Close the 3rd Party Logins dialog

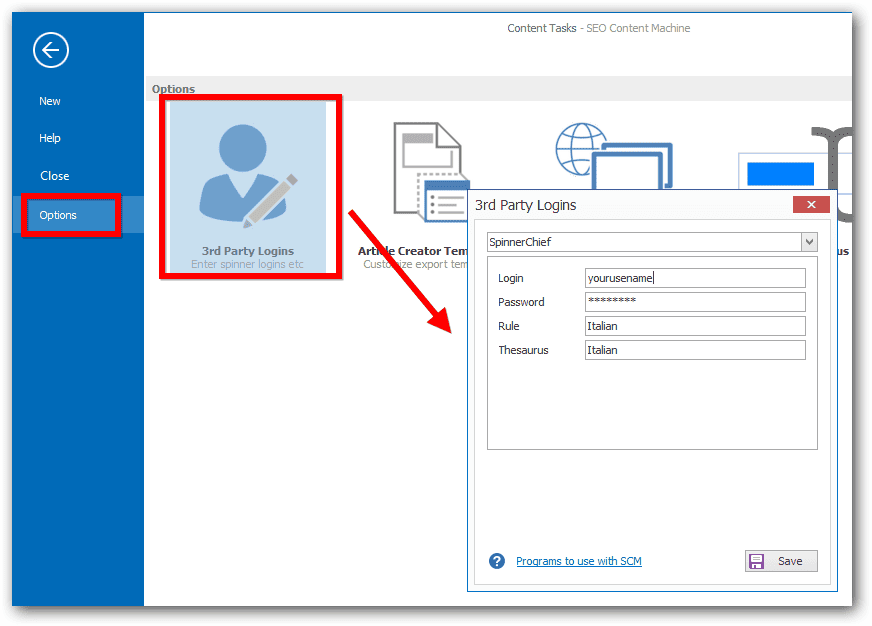tap(811, 205)
